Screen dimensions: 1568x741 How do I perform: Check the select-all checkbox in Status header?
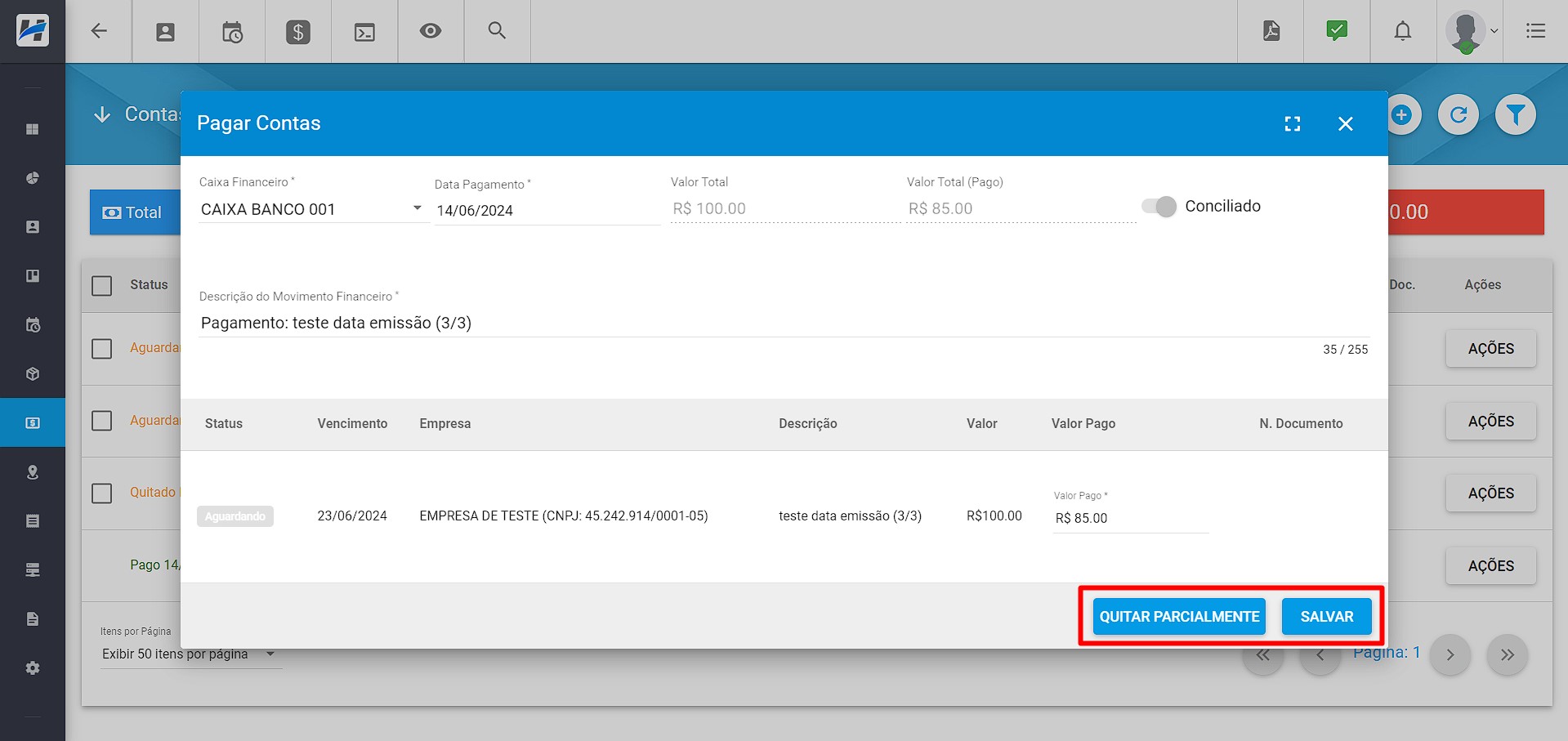[x=102, y=286]
